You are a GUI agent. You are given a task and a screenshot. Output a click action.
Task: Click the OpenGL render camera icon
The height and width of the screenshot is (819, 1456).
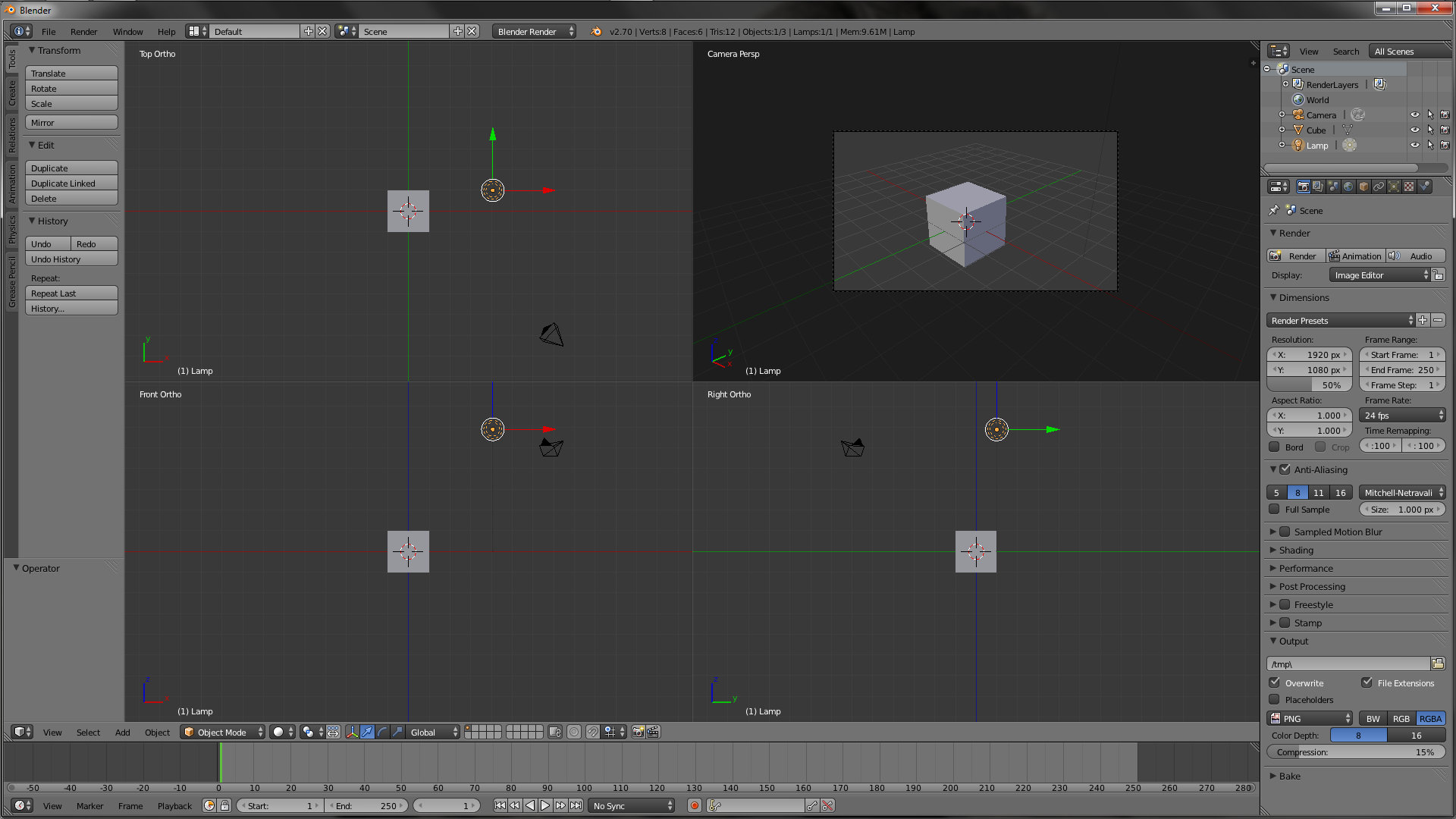click(638, 732)
